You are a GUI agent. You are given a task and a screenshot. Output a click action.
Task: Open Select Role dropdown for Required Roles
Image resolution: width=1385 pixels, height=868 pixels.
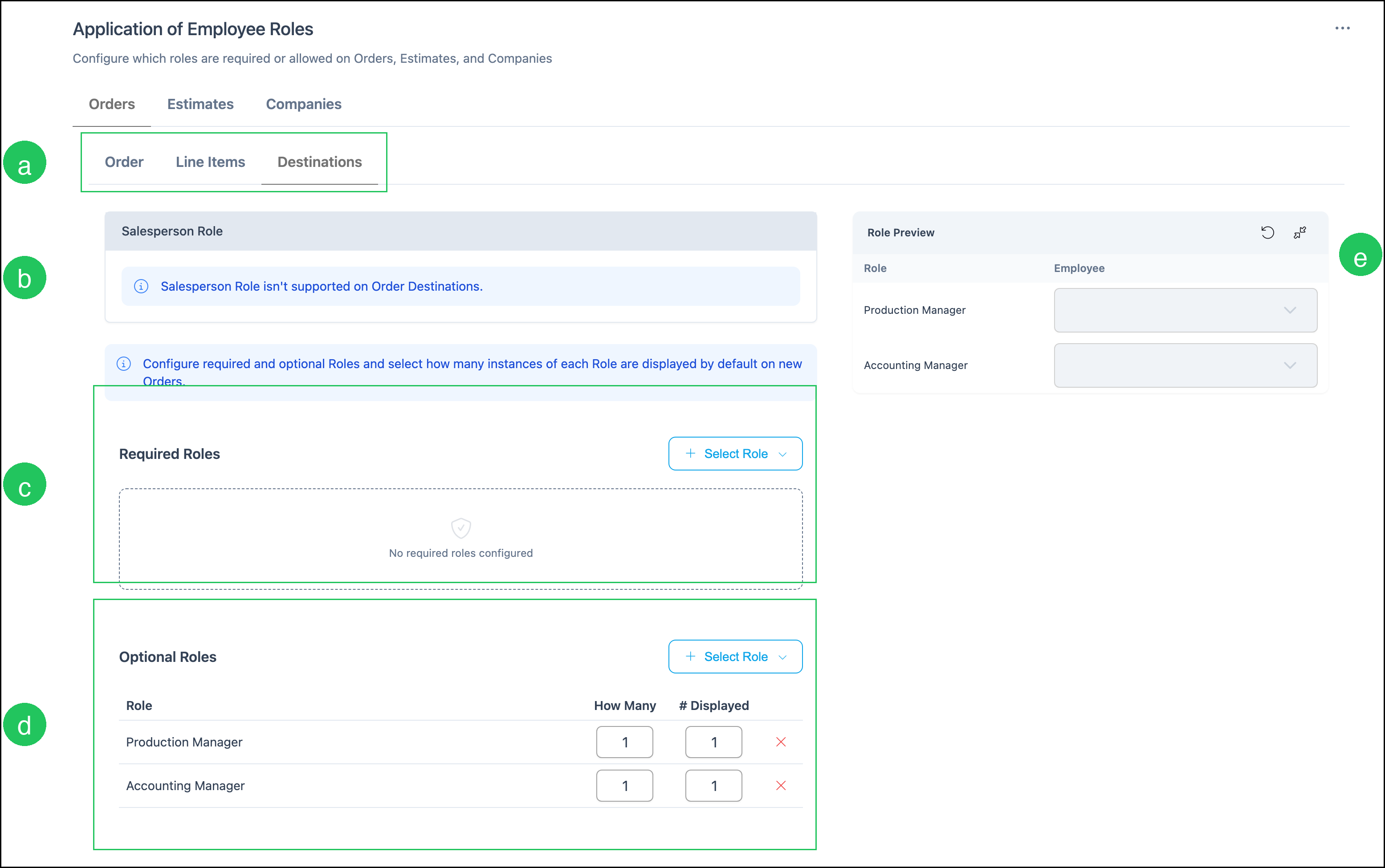tap(735, 454)
